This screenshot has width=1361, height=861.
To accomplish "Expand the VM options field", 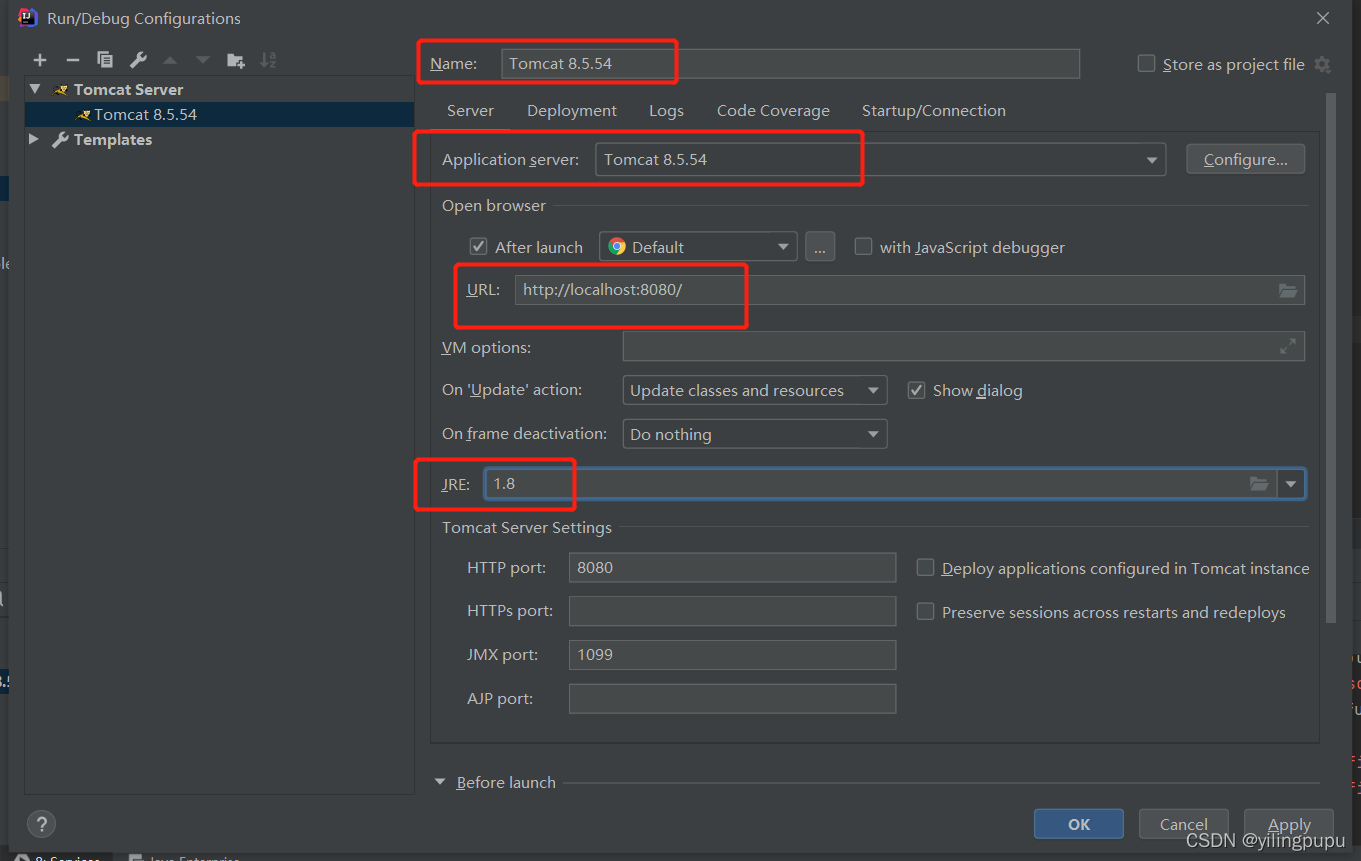I will coord(1288,347).
